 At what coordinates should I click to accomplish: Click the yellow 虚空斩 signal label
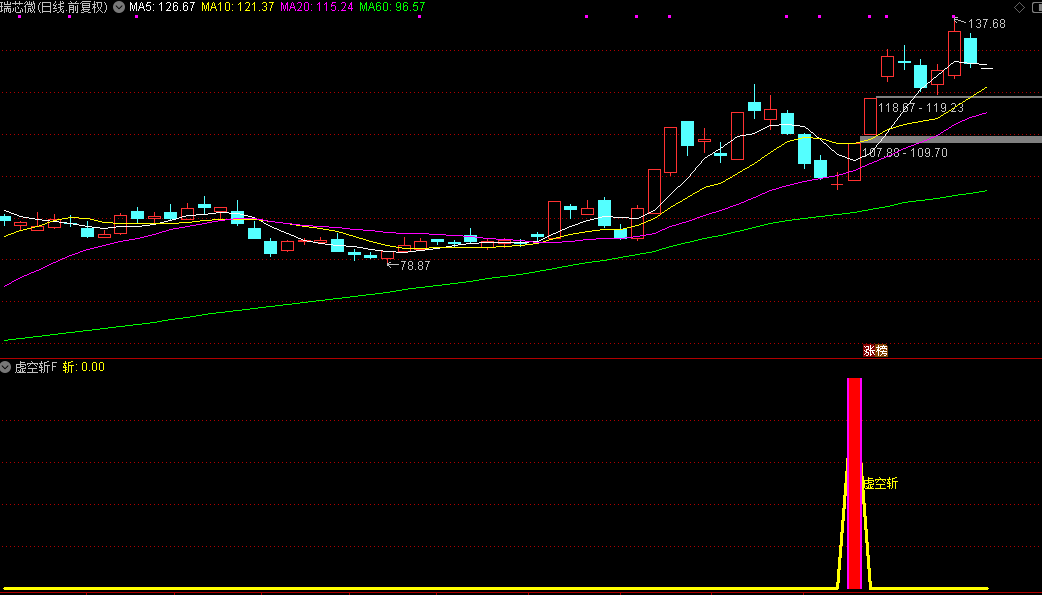click(881, 483)
